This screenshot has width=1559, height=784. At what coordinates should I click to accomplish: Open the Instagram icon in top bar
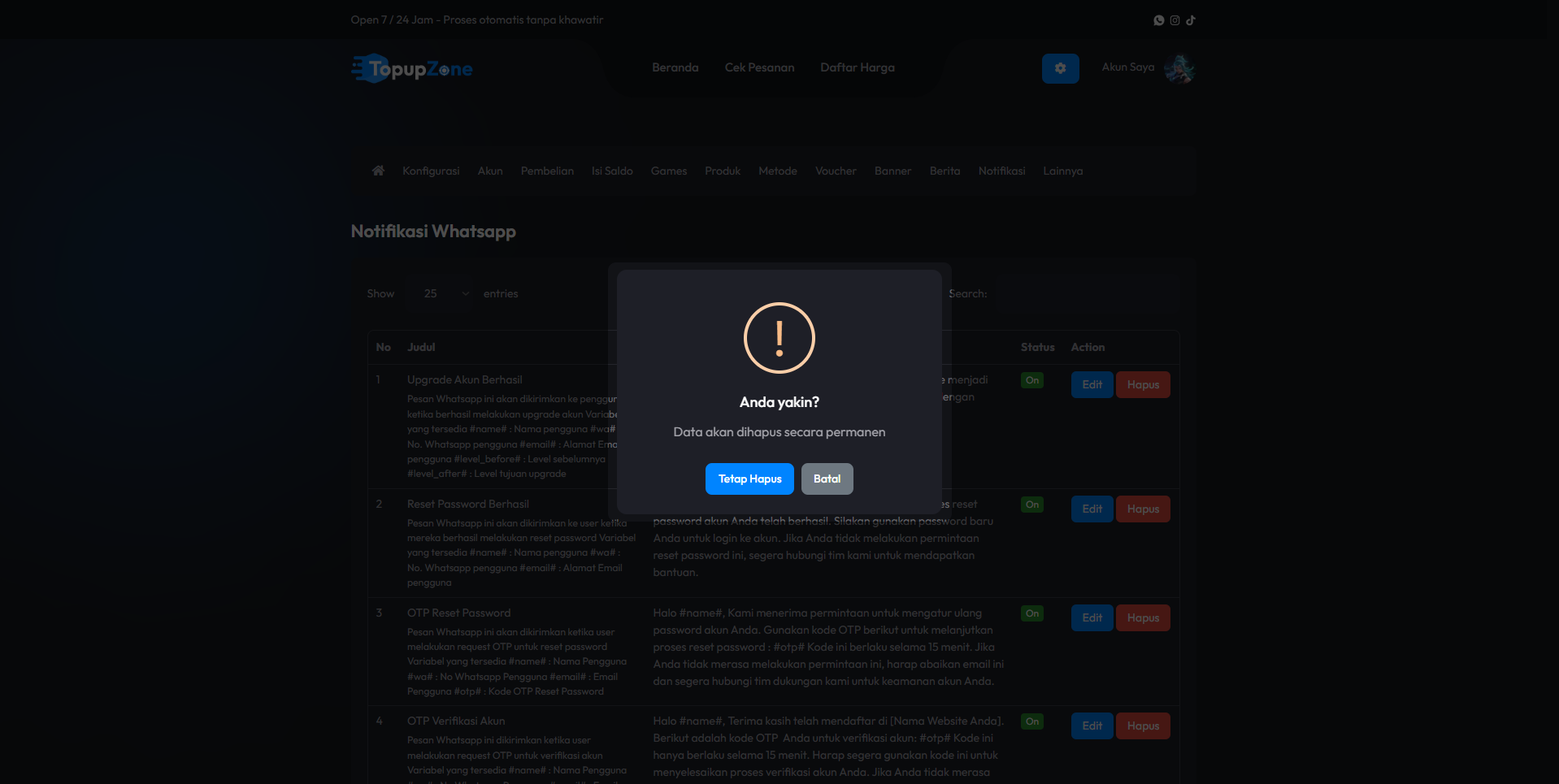1175,20
